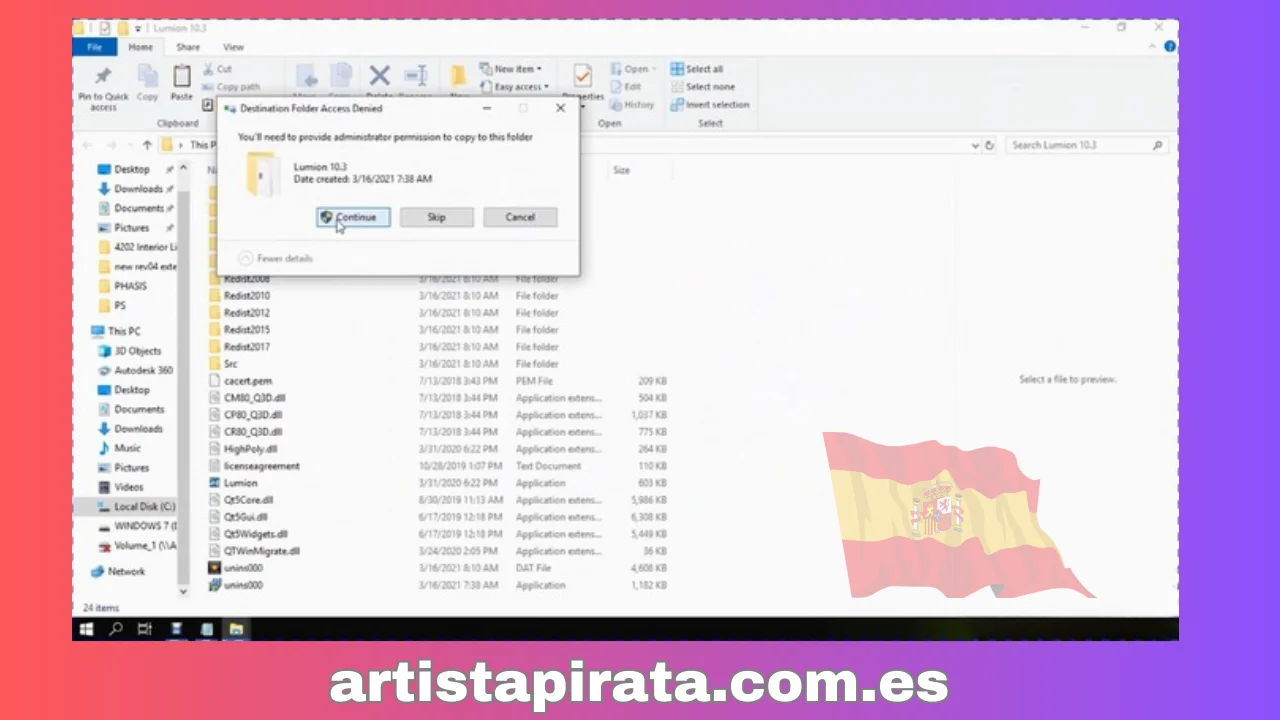Viewport: 1280px width, 720px height.
Task: Select the Qt5Core.dll file
Action: tap(248, 500)
